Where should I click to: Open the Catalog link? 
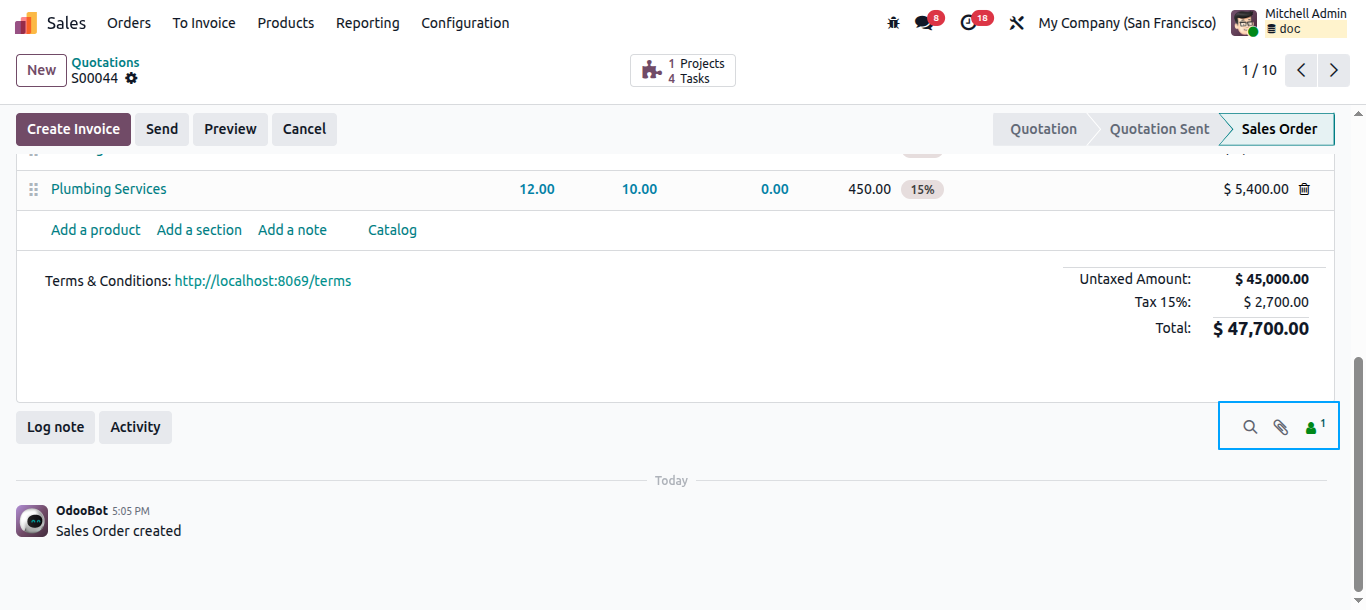pos(392,230)
